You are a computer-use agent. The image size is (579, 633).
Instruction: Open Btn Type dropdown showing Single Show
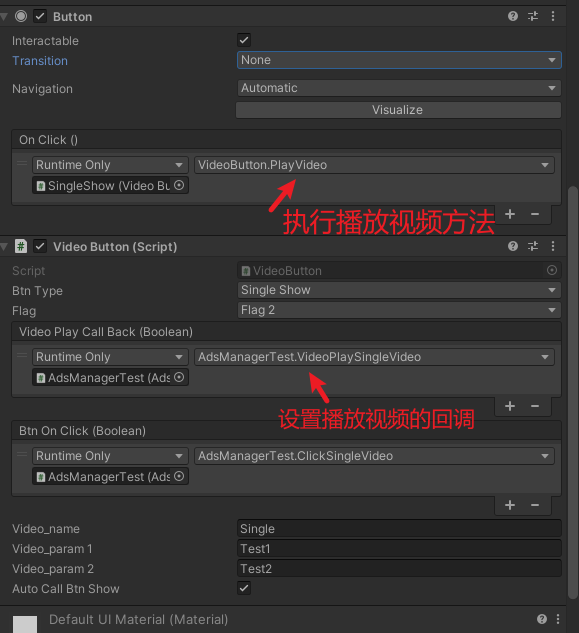coord(399,290)
